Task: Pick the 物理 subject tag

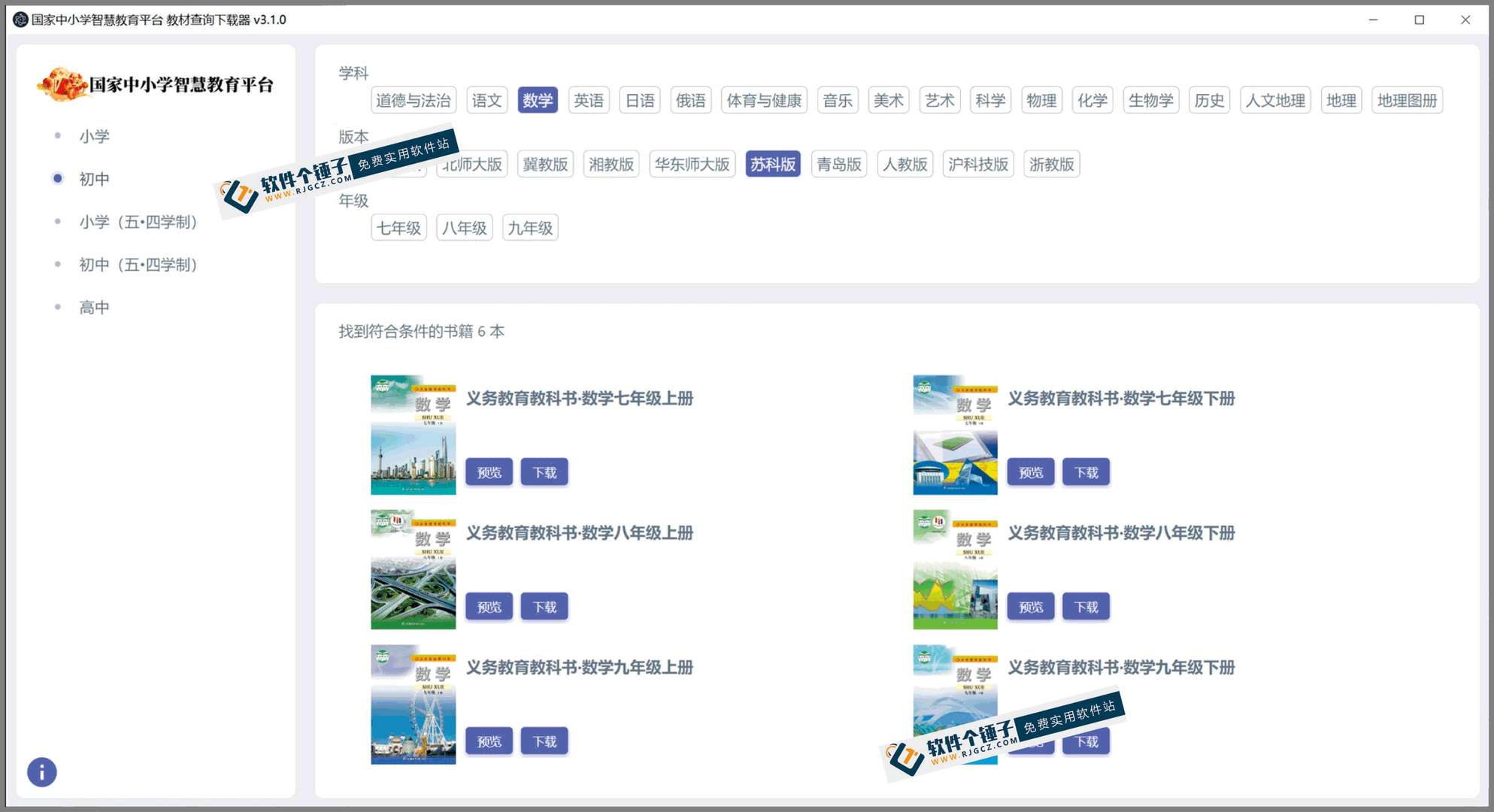Action: [1041, 100]
